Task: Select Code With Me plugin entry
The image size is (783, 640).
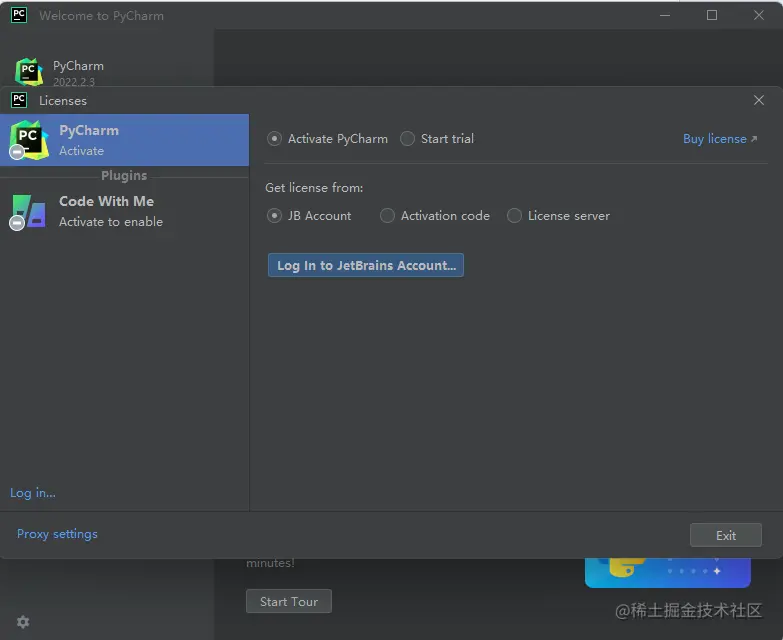Action: tap(124, 211)
